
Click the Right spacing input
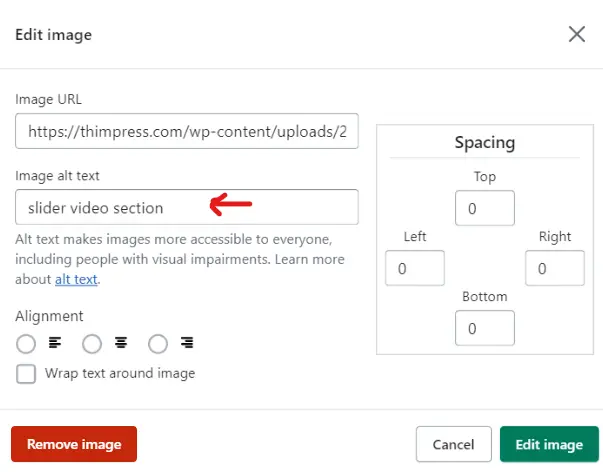(555, 268)
